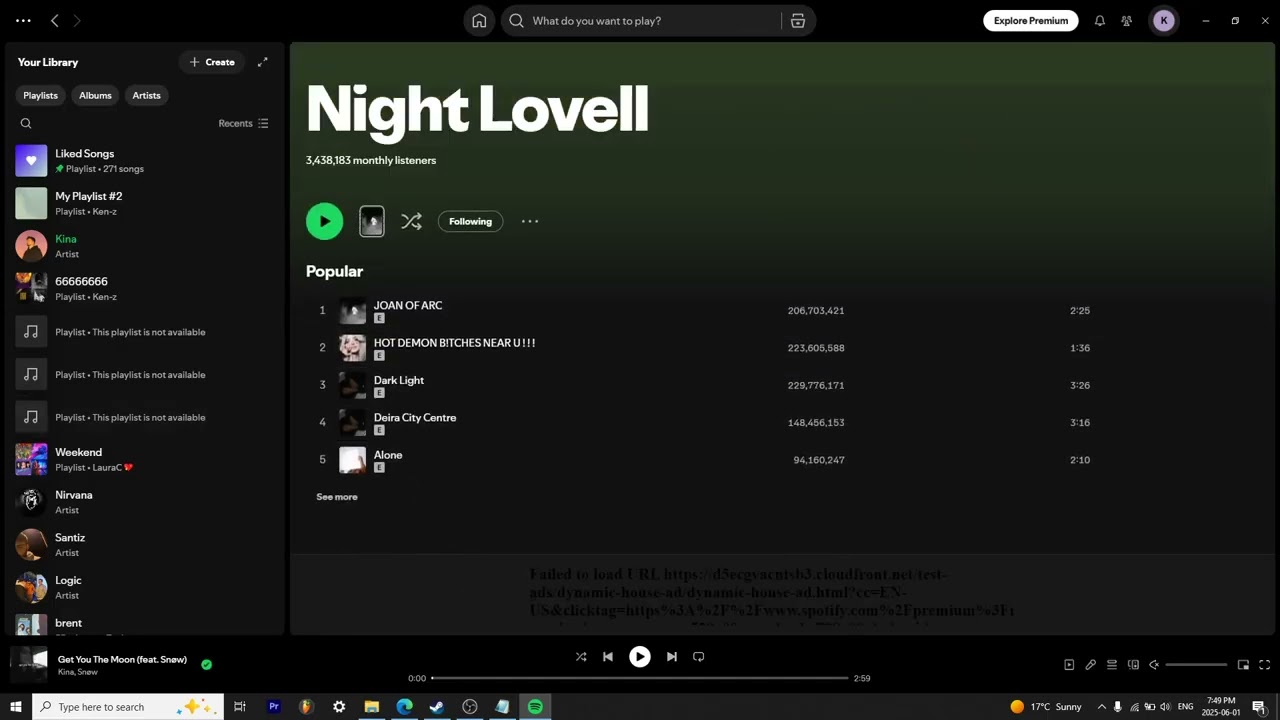
Task: Go forward with the right arrow
Action: 77,21
